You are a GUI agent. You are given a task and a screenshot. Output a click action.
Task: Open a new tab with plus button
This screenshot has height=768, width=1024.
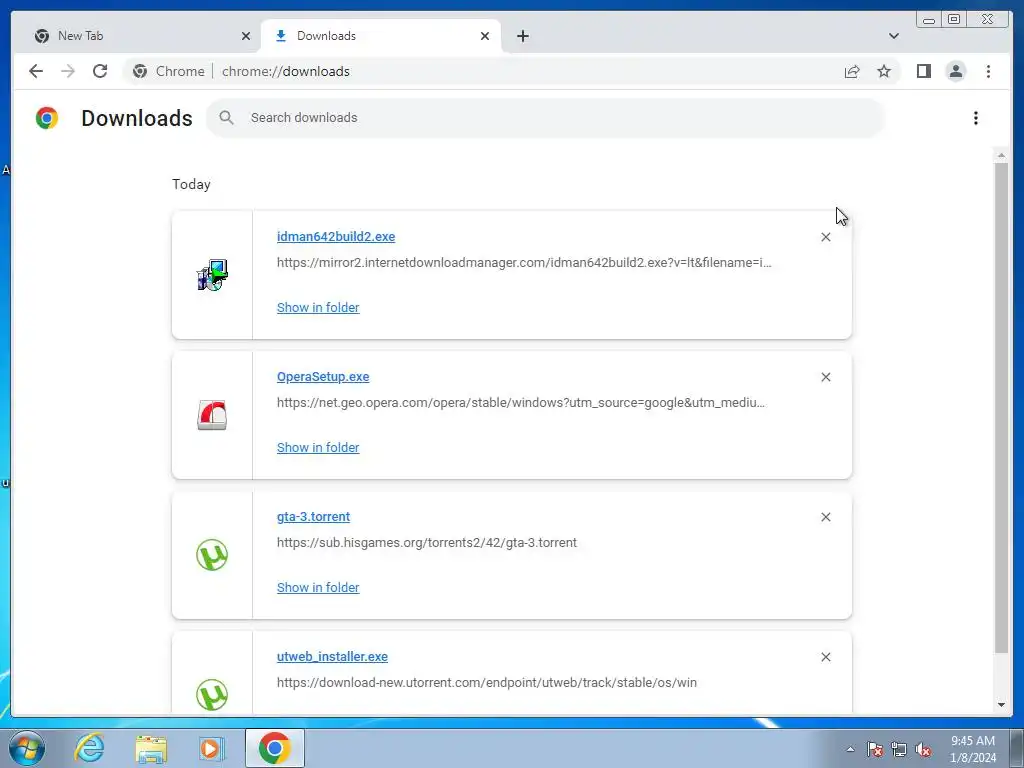(522, 36)
